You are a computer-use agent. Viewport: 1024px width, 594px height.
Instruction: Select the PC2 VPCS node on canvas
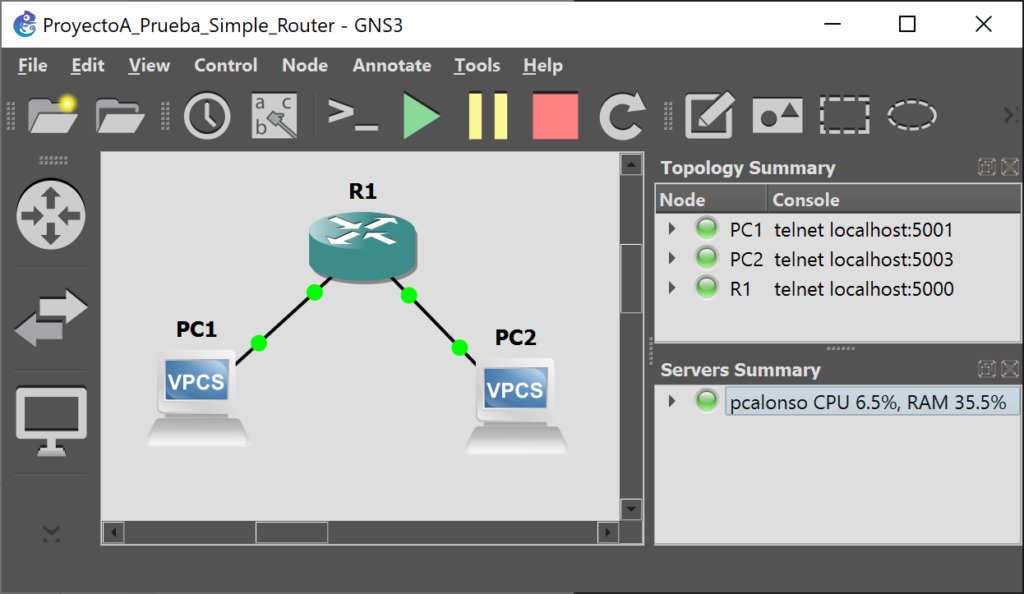coord(516,406)
